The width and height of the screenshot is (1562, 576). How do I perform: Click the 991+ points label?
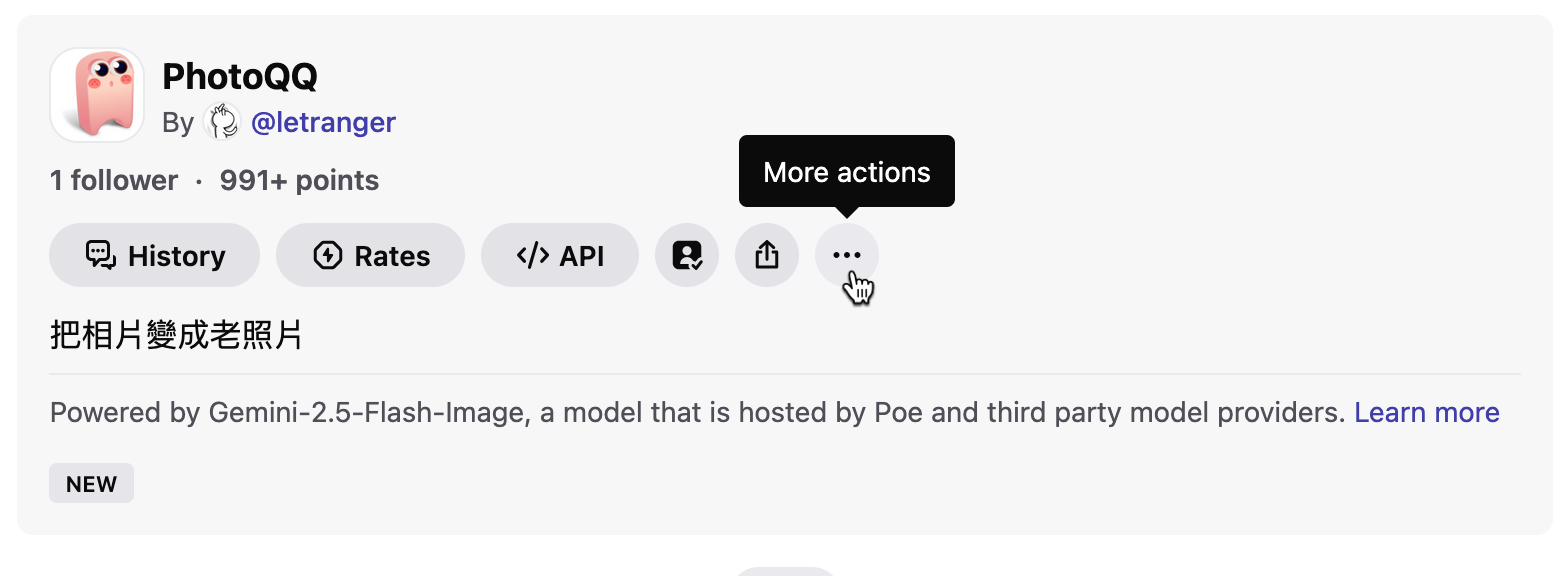299,180
